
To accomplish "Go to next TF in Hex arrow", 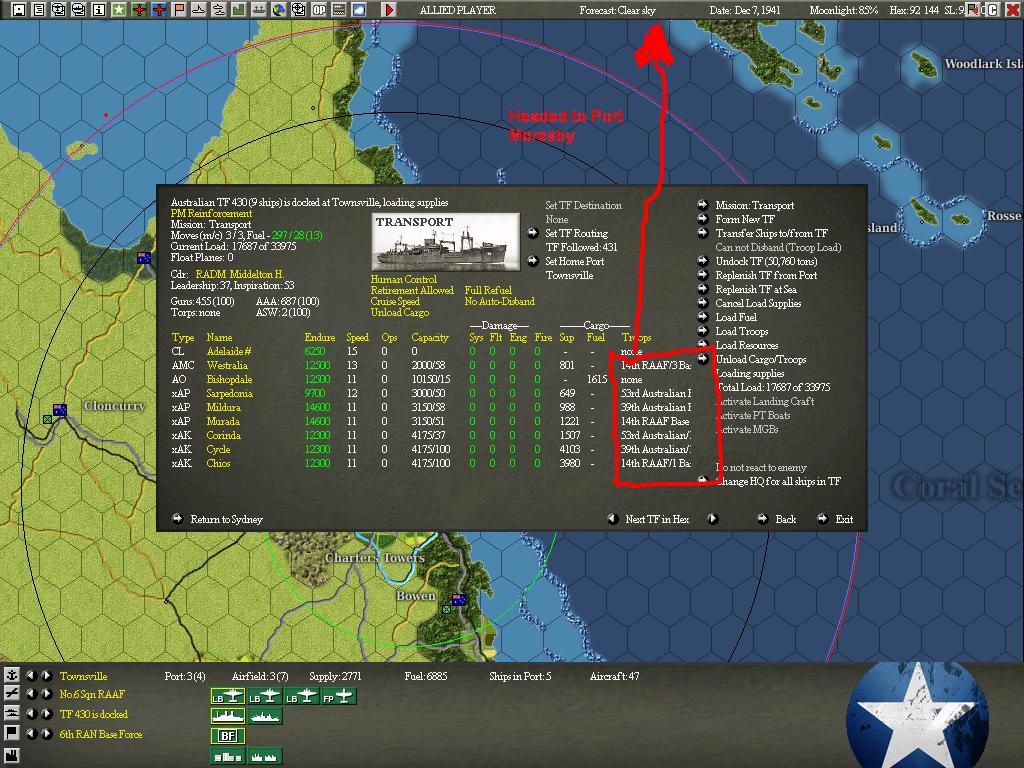I will 712,519.
